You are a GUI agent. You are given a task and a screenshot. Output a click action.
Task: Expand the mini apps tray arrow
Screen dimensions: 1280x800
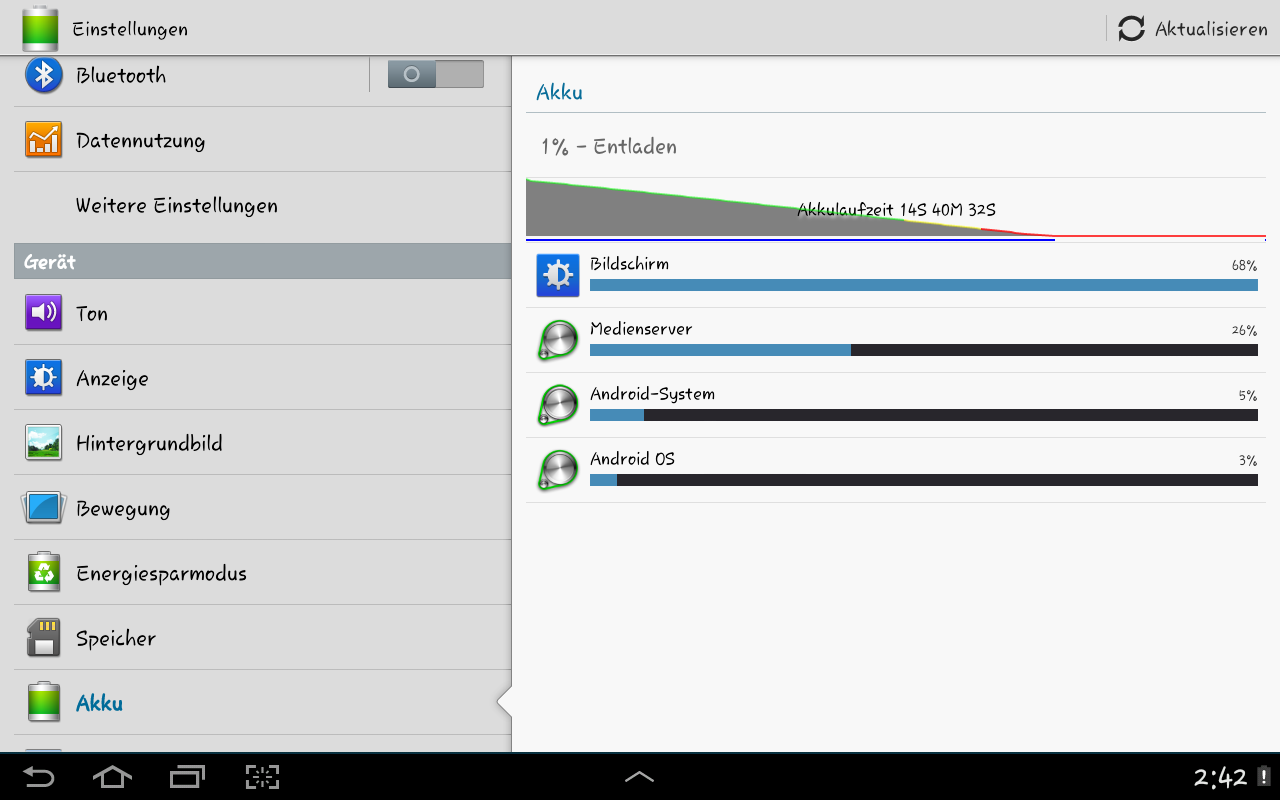[640, 777]
